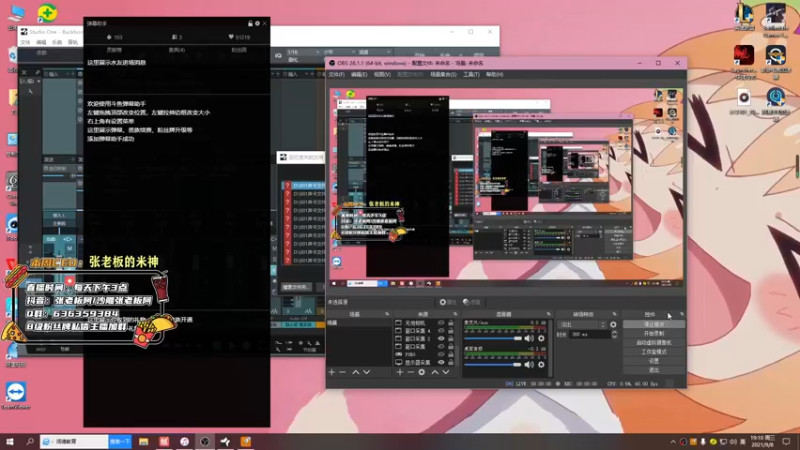Image resolution: width=800 pixels, height=450 pixels.
Task: Move the scene down in OBS
Action: (x=366, y=372)
